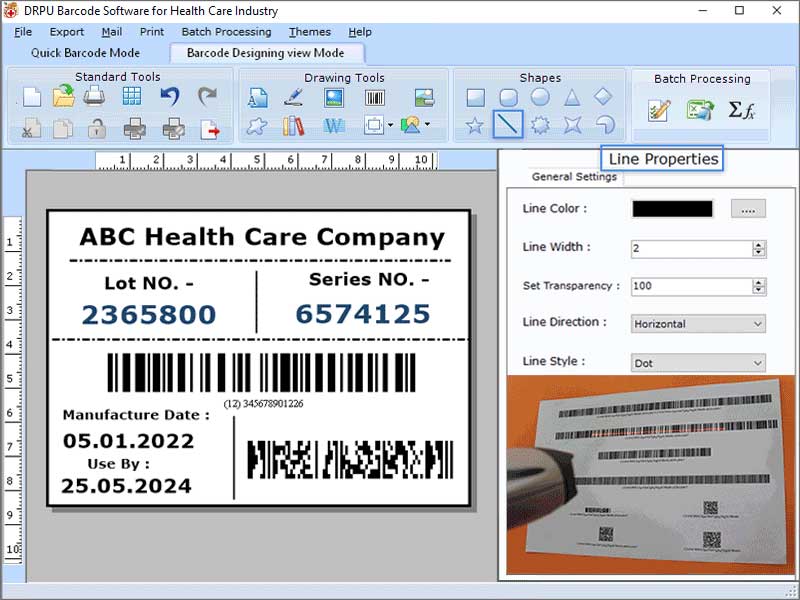Viewport: 800px width, 600px height.
Task: Click the barcode scanner photo thumbnail
Action: click(651, 475)
